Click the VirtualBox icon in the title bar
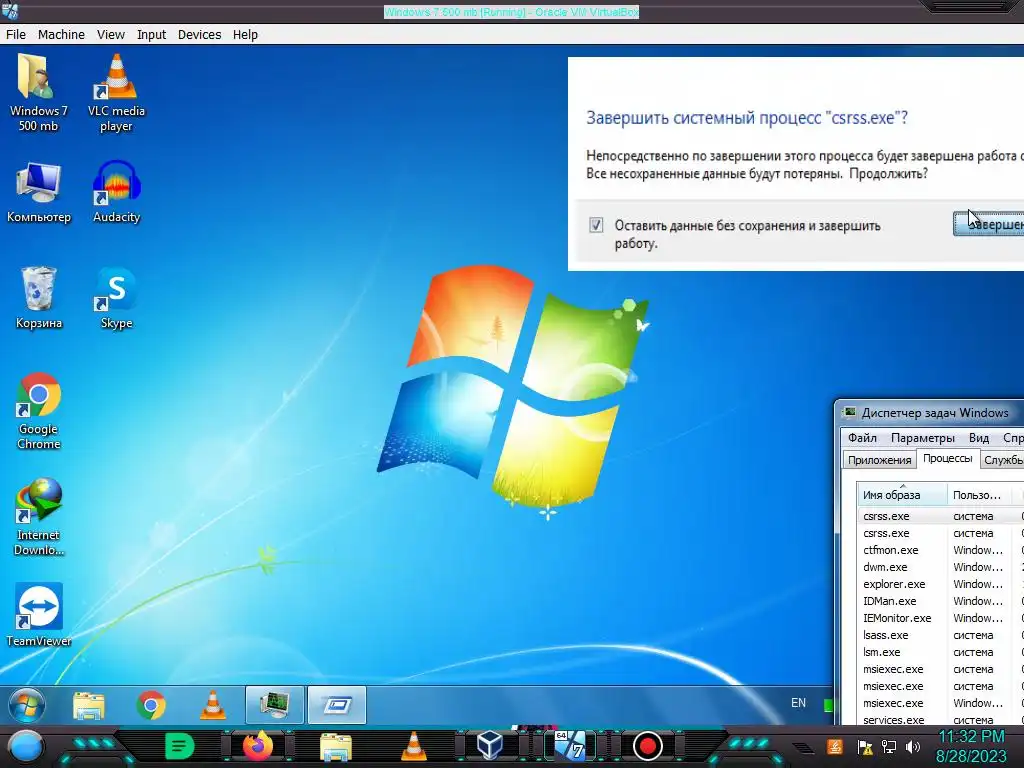Screen dimensions: 1024x768 [10, 10]
